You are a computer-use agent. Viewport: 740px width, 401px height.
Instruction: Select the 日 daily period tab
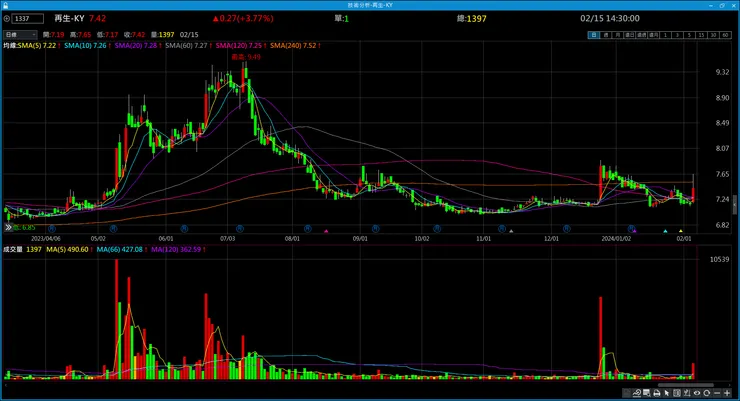(594, 35)
